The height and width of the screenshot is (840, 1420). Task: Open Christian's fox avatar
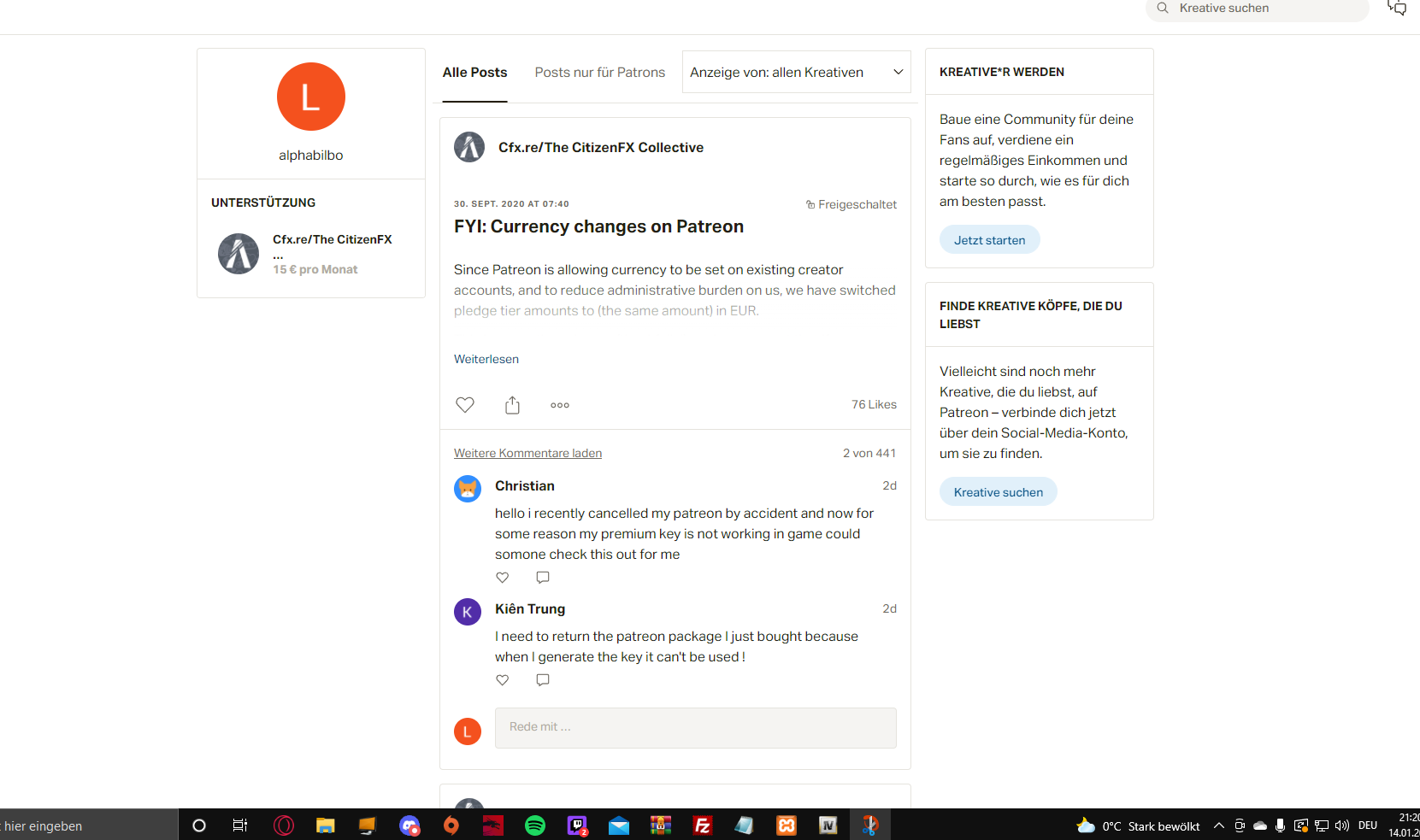click(x=468, y=489)
